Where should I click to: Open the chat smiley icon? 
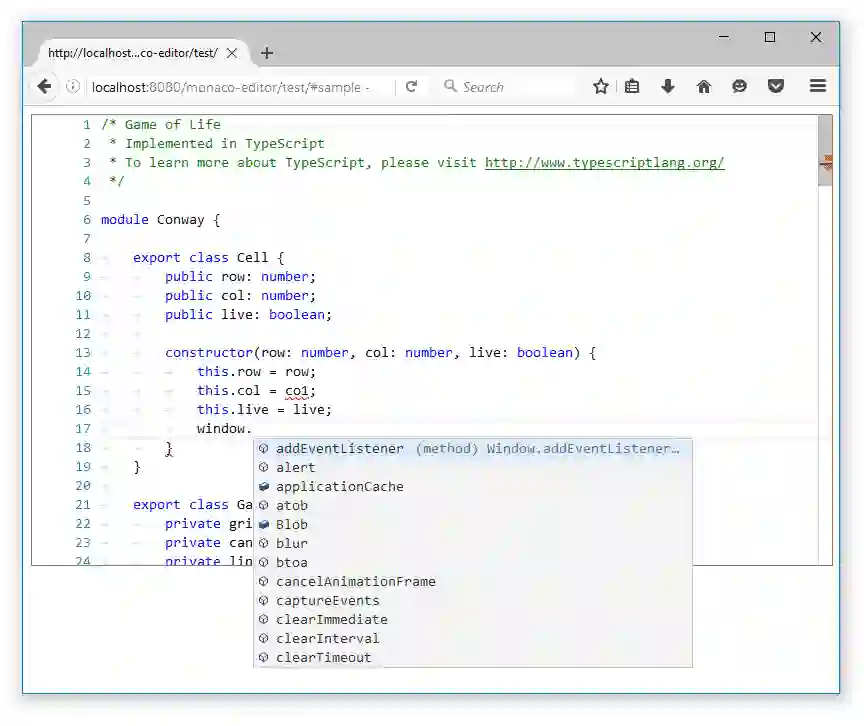pos(739,86)
